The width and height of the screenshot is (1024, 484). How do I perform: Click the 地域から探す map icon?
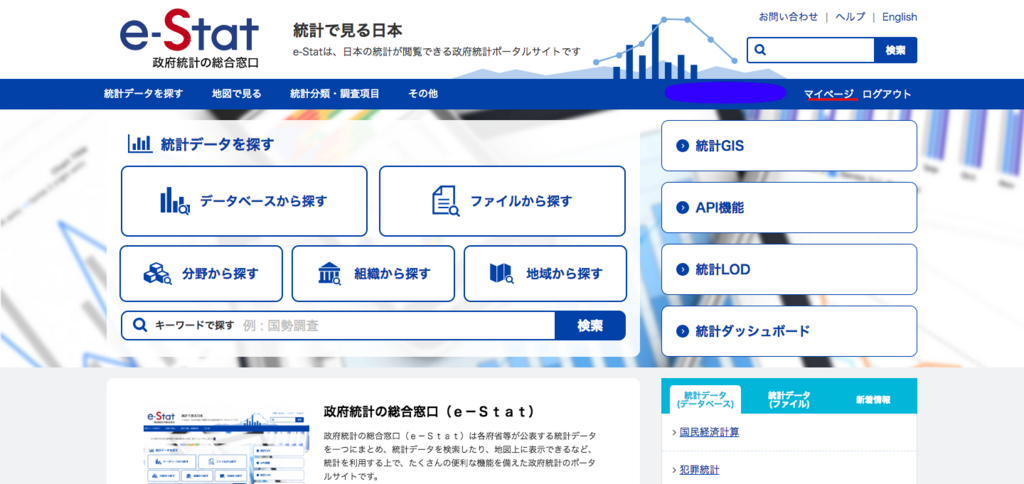(502, 274)
